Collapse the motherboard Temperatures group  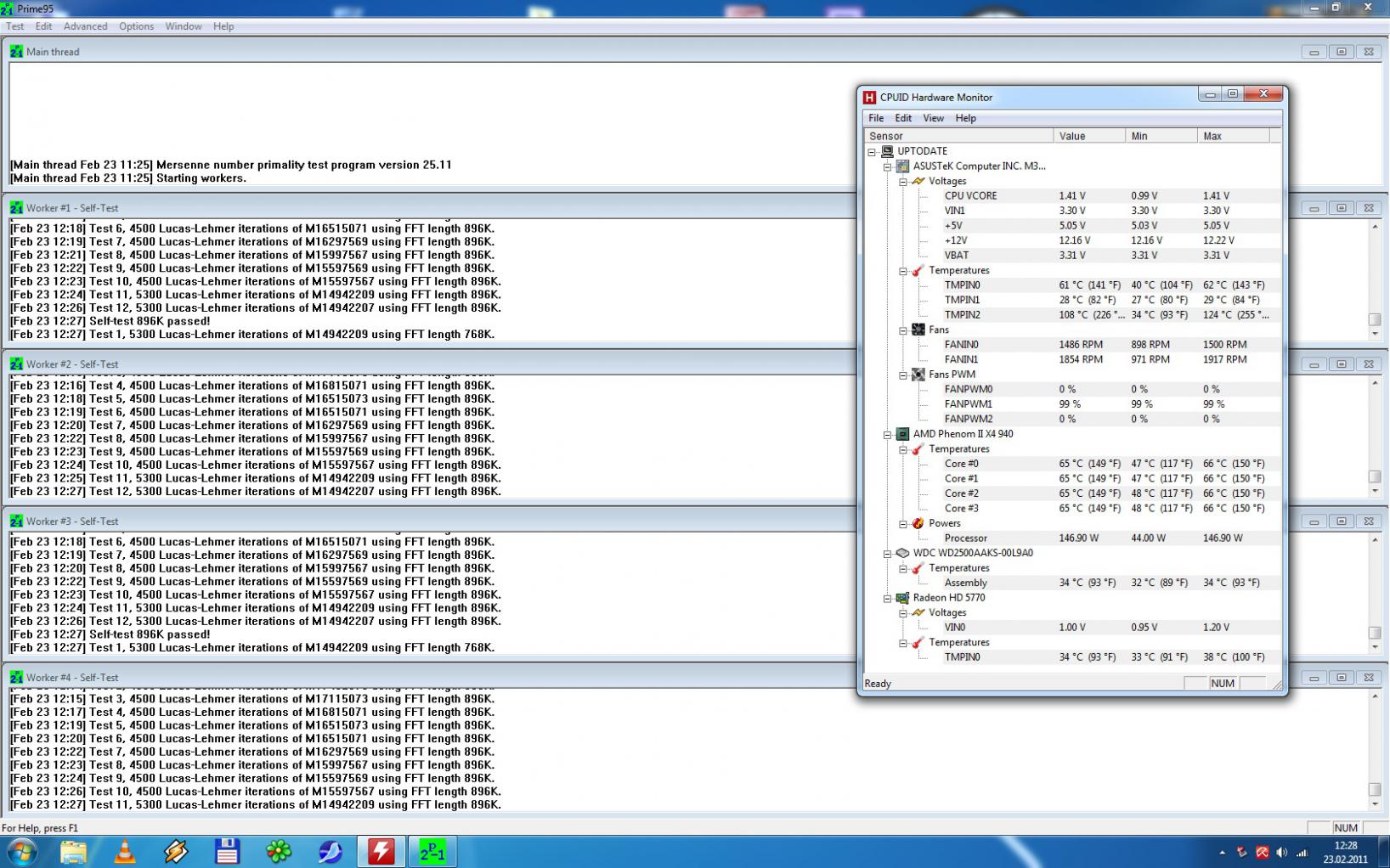tap(902, 270)
